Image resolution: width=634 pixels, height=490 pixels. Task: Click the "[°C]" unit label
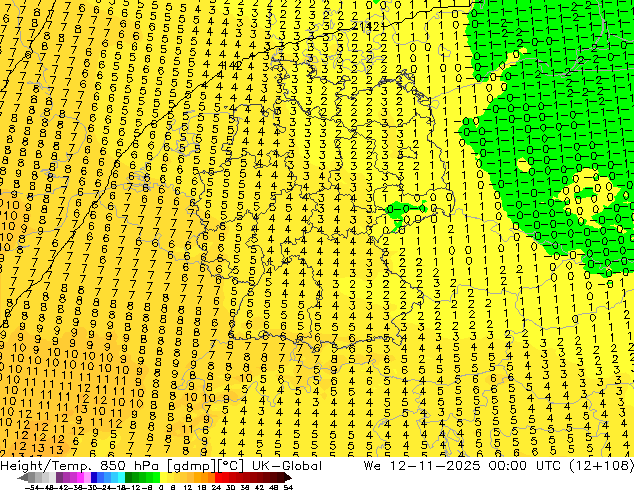pyautogui.click(x=231, y=466)
